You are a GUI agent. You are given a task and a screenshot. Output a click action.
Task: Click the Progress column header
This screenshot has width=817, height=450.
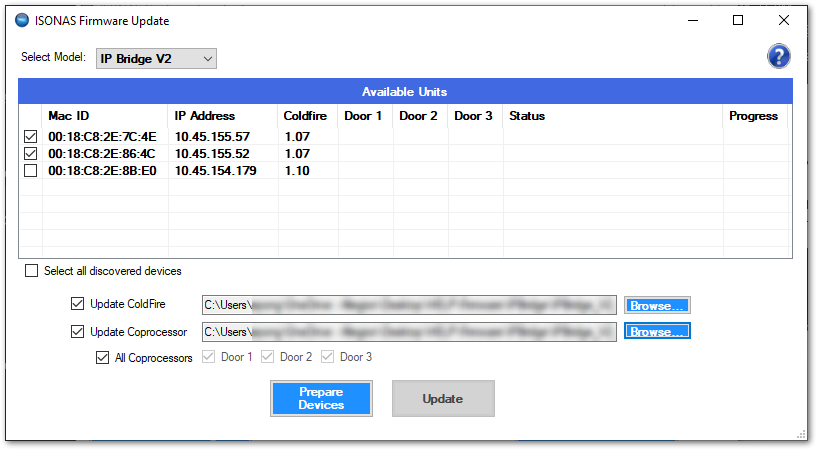click(755, 116)
